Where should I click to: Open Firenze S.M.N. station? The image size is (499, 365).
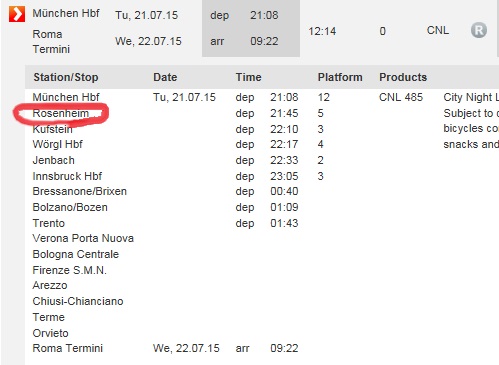tap(70, 270)
